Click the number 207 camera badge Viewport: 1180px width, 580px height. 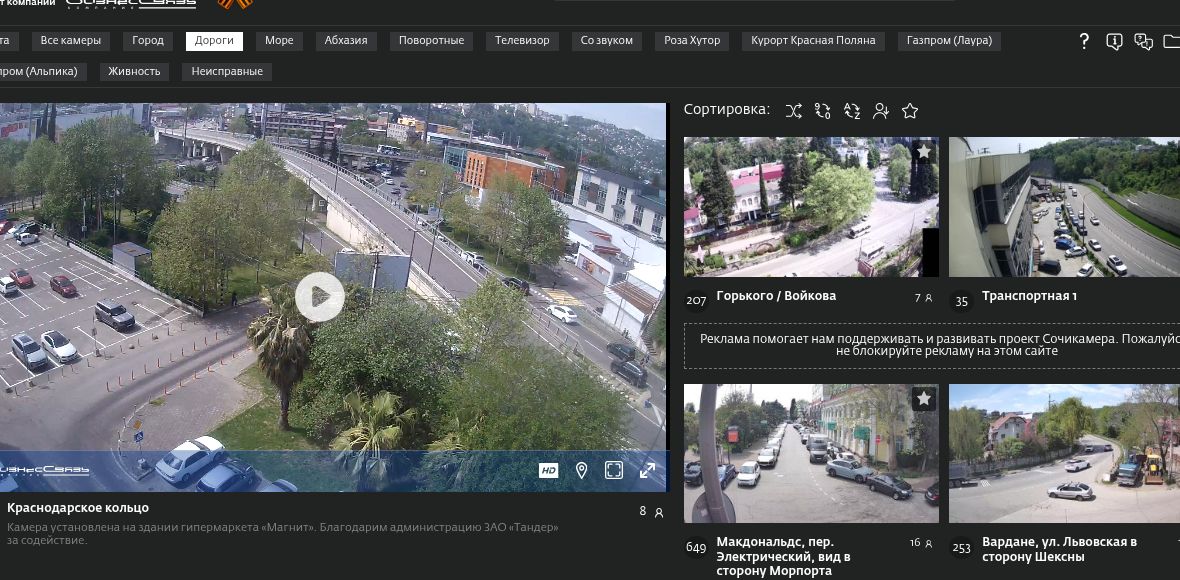pyautogui.click(x=696, y=301)
